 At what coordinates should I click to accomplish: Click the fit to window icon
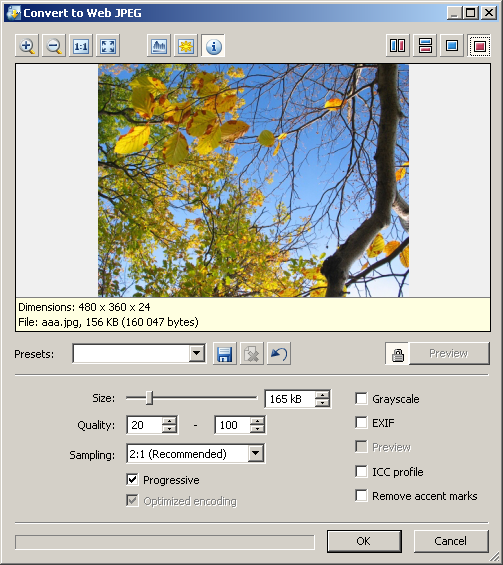(108, 46)
